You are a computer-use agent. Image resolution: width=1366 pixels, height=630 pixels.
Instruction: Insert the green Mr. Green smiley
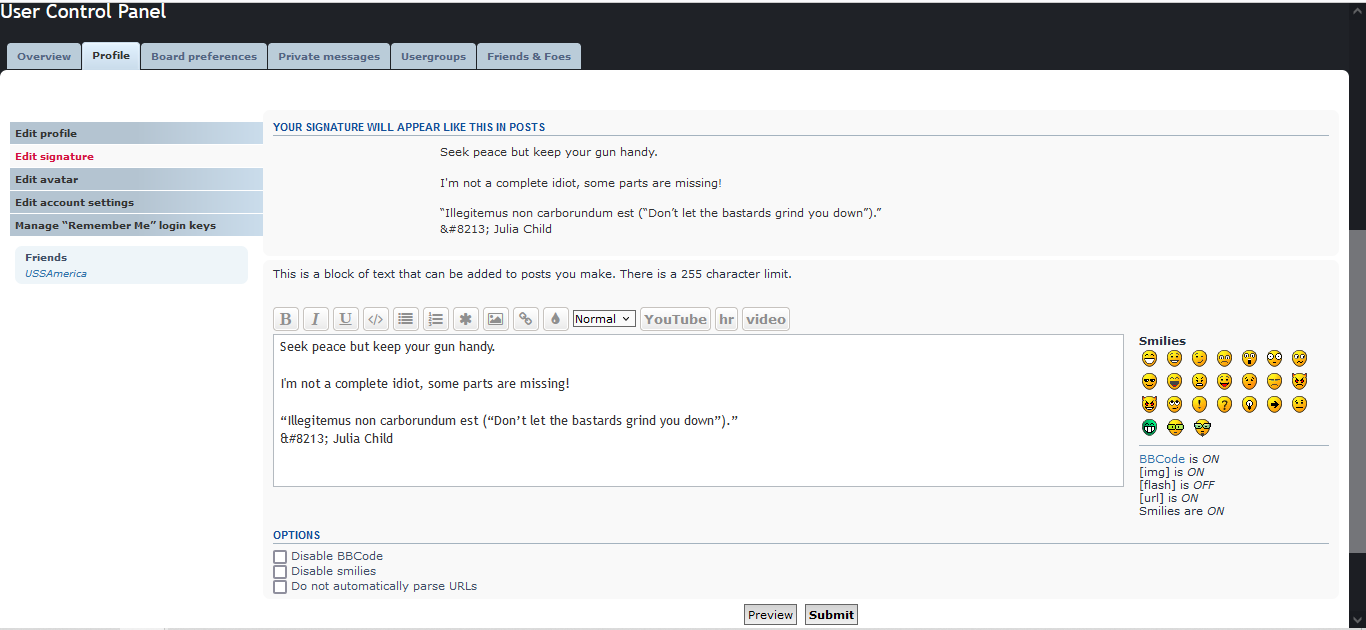[x=1149, y=427]
